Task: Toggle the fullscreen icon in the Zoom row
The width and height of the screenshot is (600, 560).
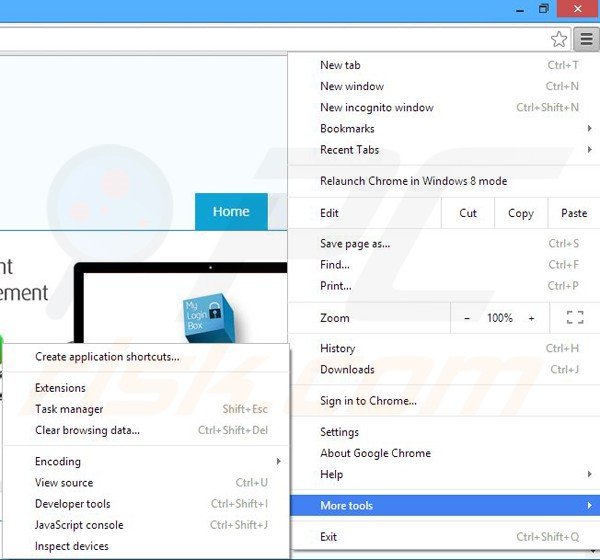Action: pyautogui.click(x=575, y=318)
